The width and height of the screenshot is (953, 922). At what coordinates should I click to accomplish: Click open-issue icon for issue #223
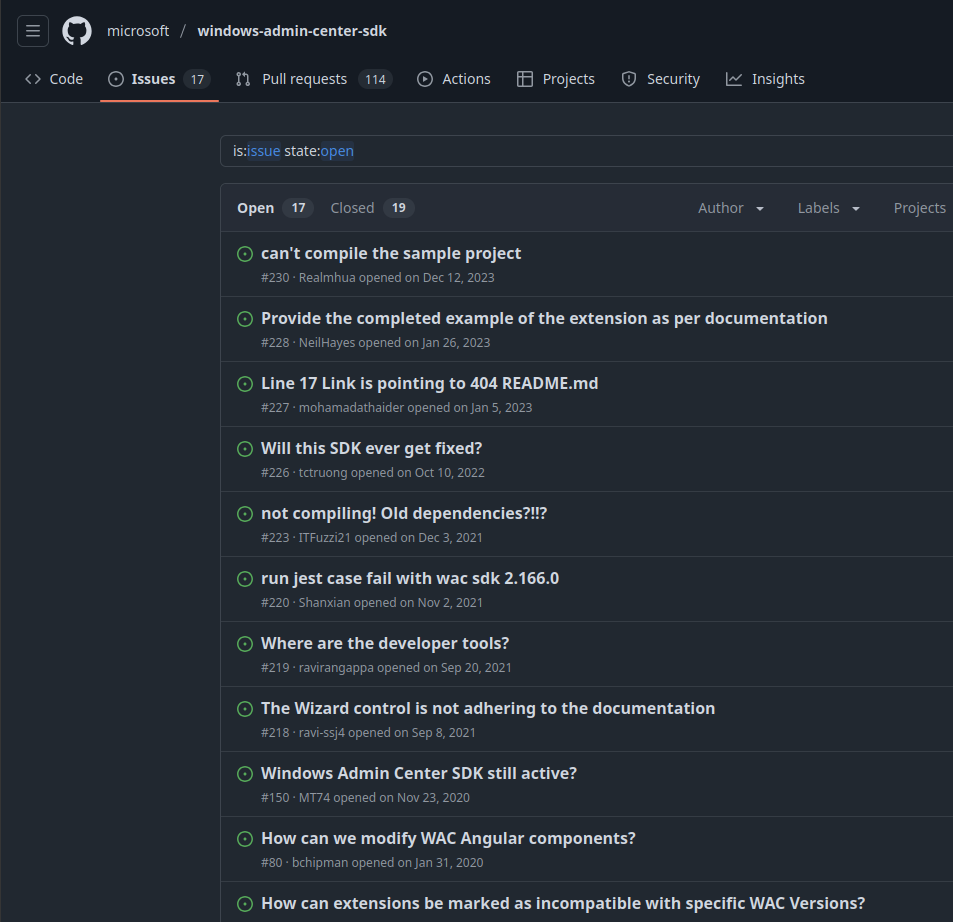(245, 514)
